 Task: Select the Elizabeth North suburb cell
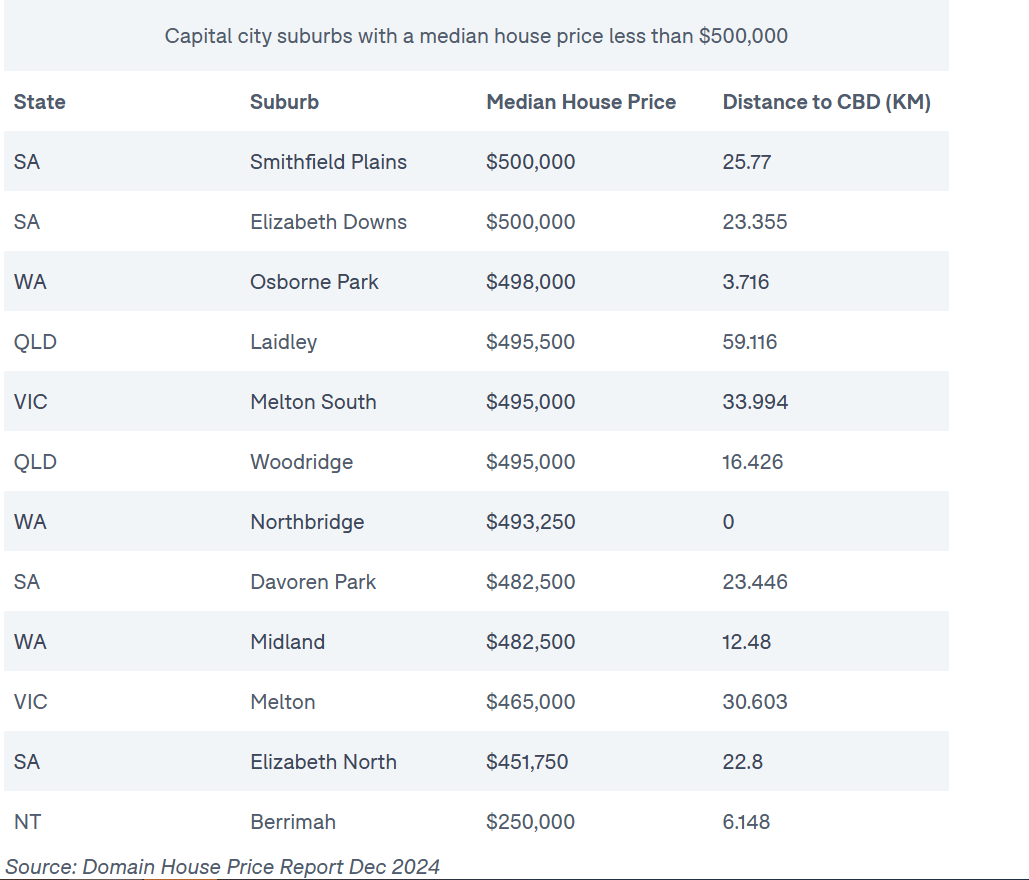323,762
